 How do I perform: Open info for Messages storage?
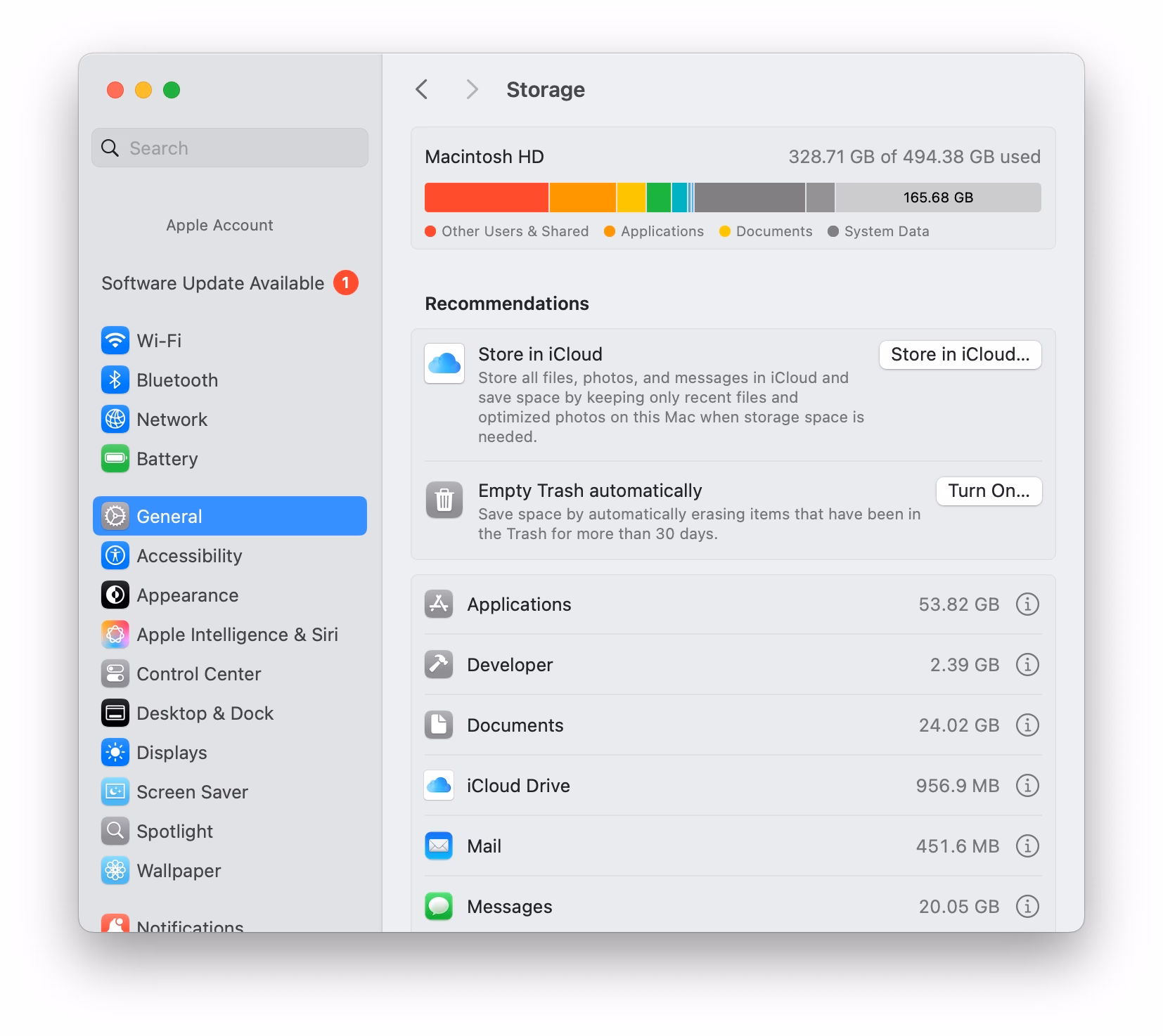[x=1027, y=906]
